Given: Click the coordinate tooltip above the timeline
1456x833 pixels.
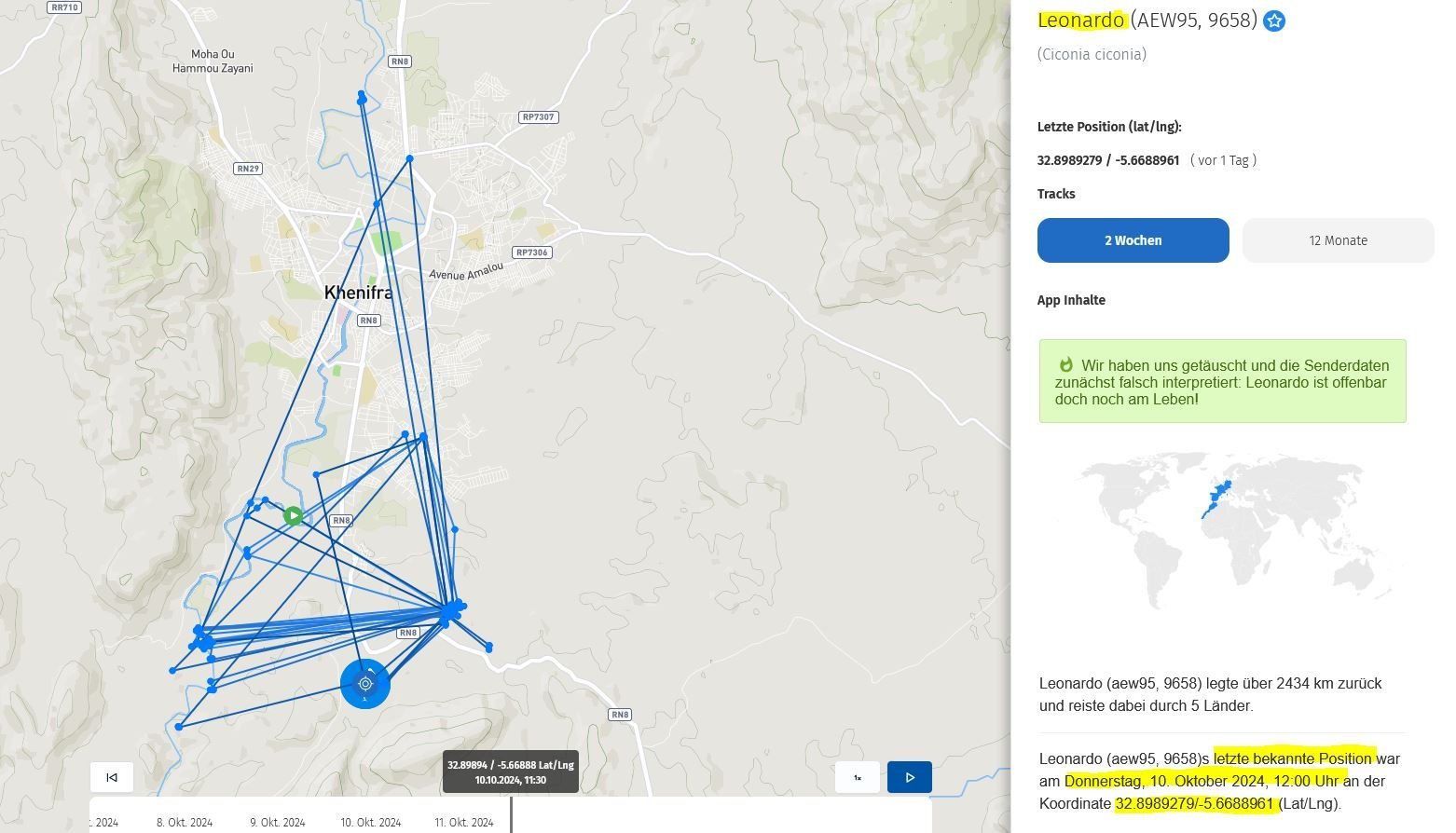Looking at the screenshot, I should (x=510, y=772).
